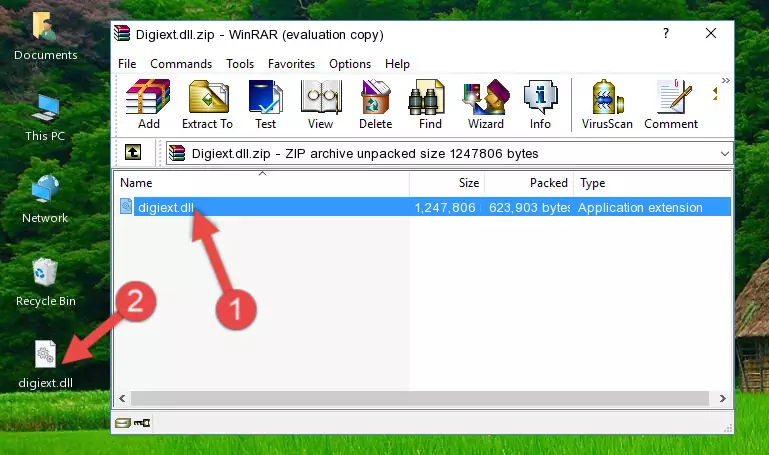Run Test on the archive

tap(265, 104)
